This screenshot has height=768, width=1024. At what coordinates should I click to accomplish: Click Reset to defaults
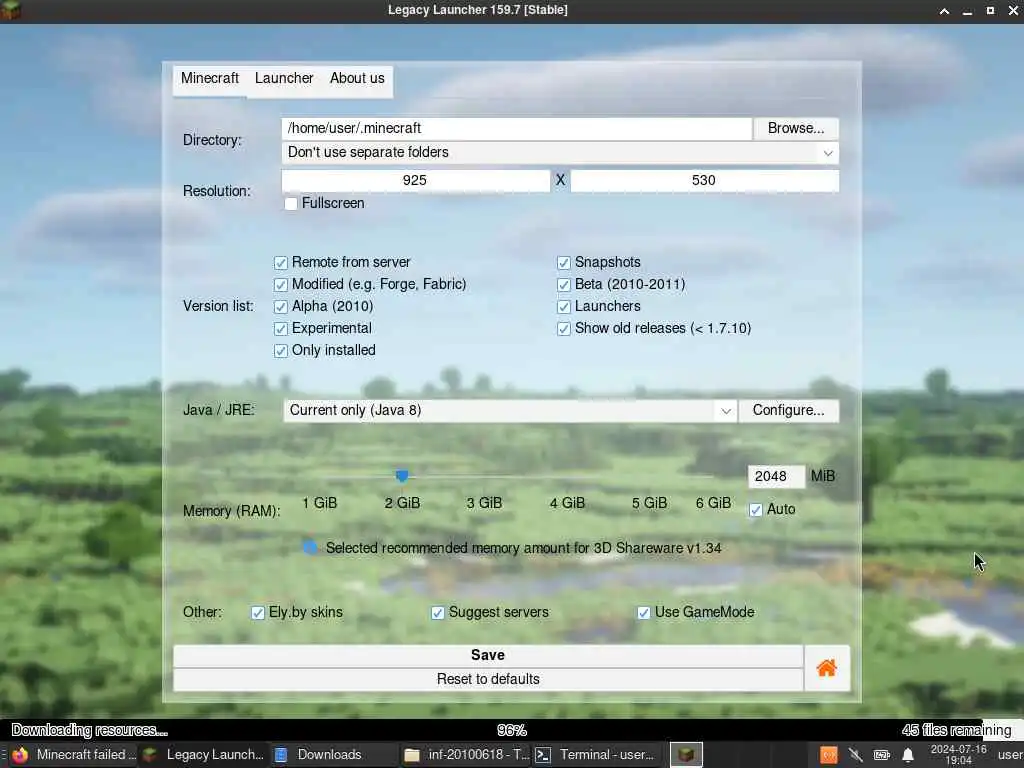pos(488,679)
